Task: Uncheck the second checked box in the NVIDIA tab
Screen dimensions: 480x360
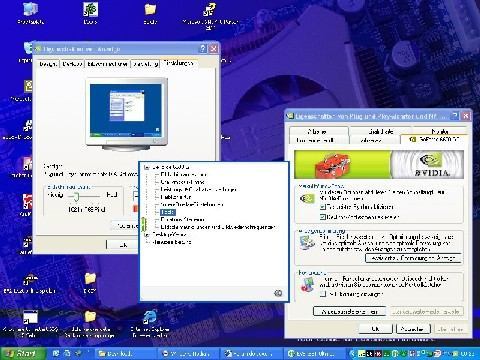Action: 322,217
